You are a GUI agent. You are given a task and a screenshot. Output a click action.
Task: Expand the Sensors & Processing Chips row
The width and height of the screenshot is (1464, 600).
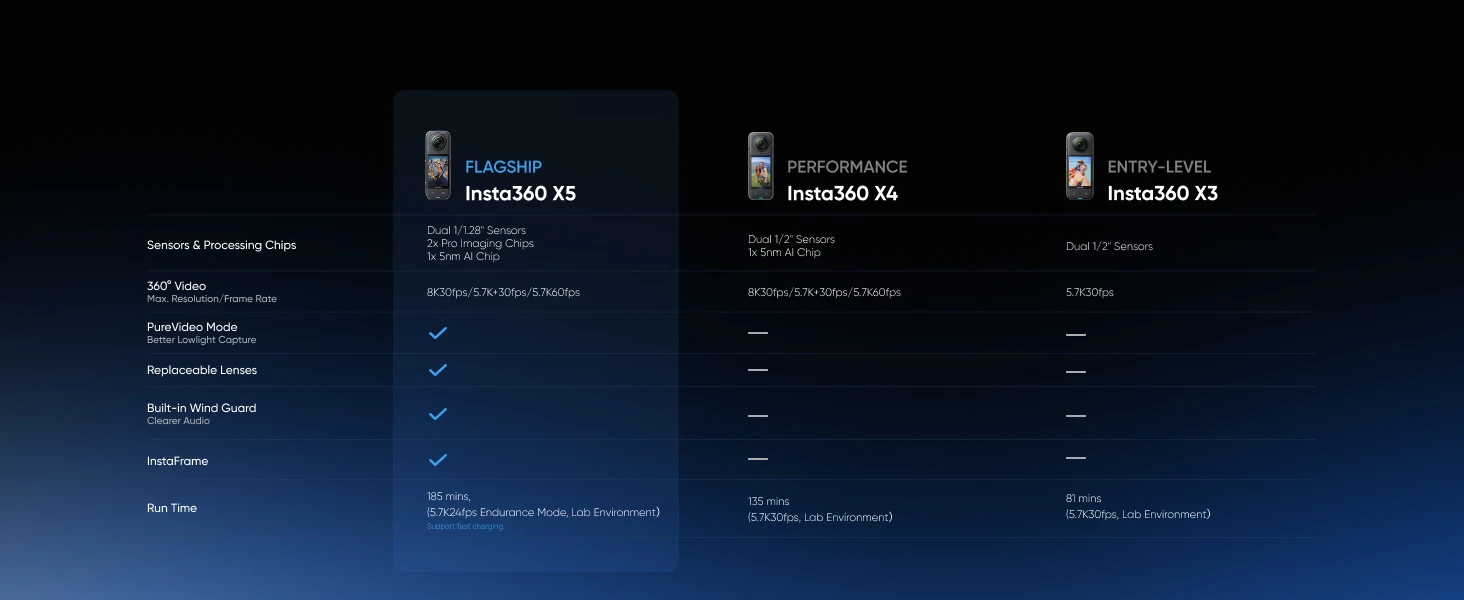(x=221, y=245)
